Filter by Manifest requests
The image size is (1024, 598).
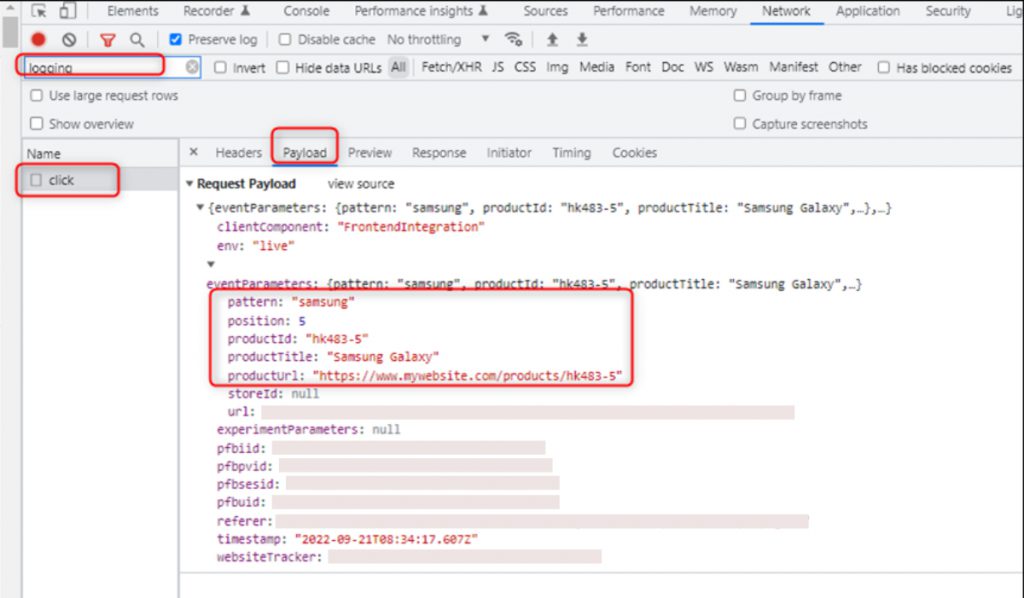point(793,67)
